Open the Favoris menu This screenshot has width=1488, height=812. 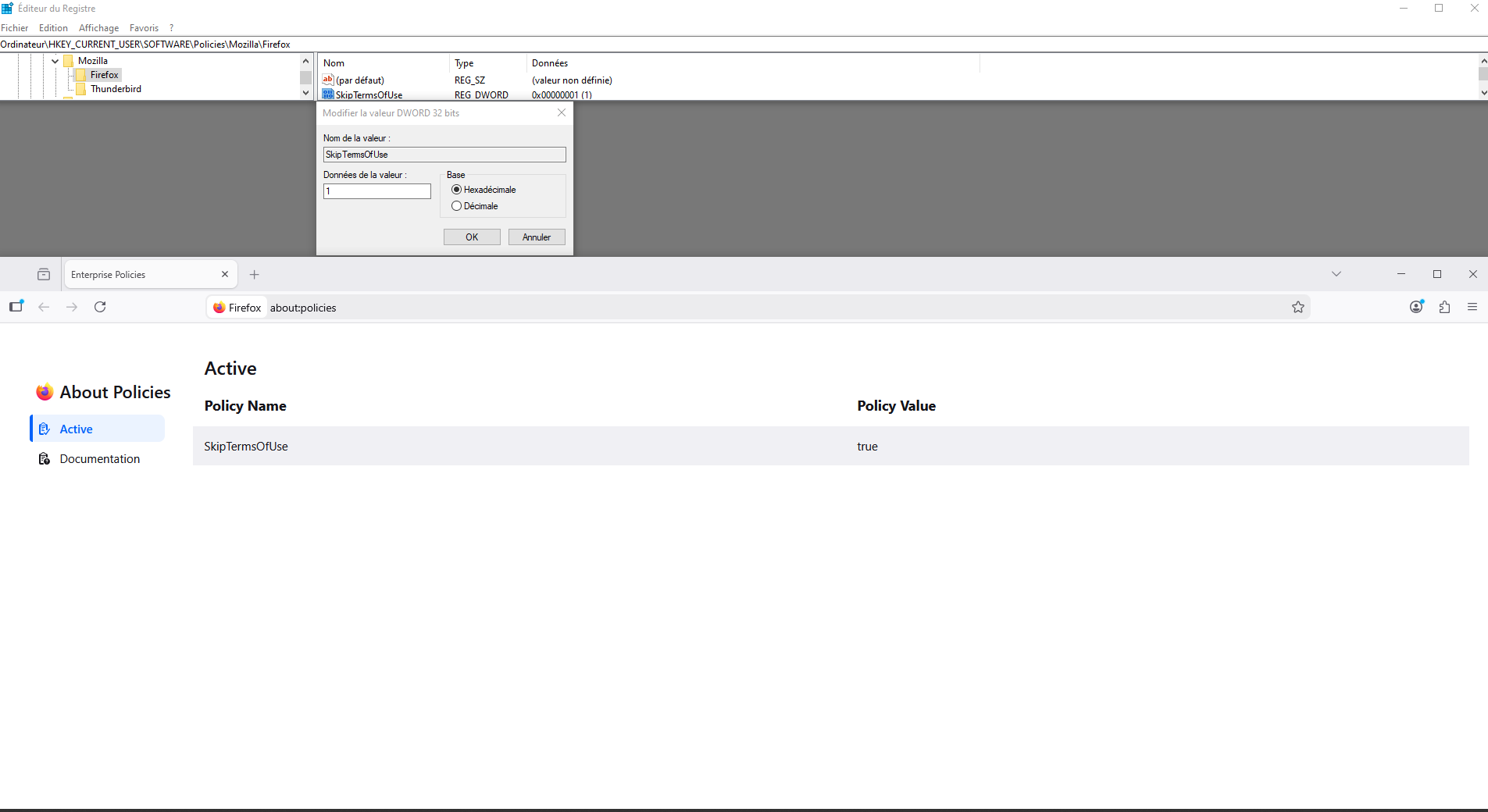point(144,28)
